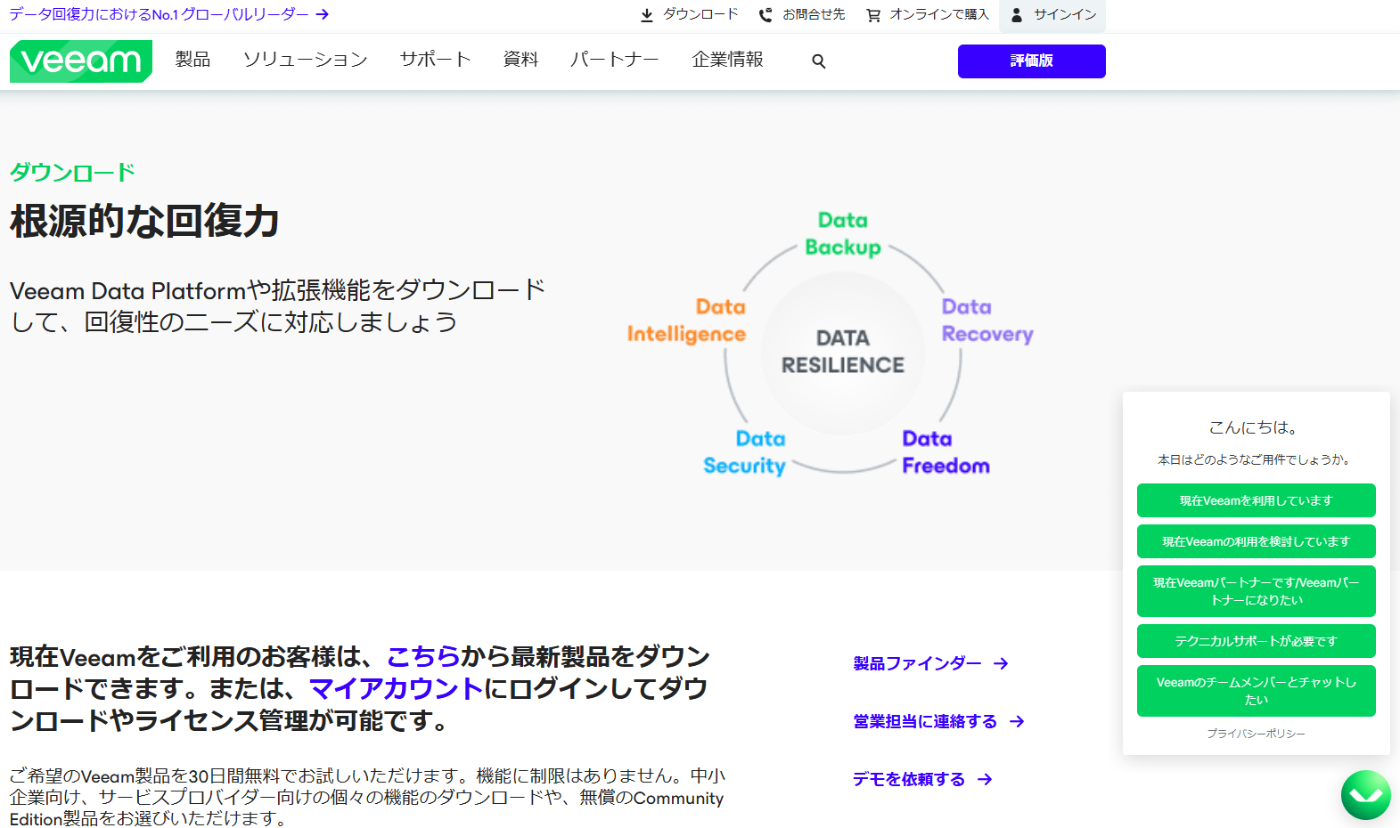Image resolution: width=1400 pixels, height=828 pixels.
Task: Click the arrow beside デモを依頼する
Action: point(985,779)
